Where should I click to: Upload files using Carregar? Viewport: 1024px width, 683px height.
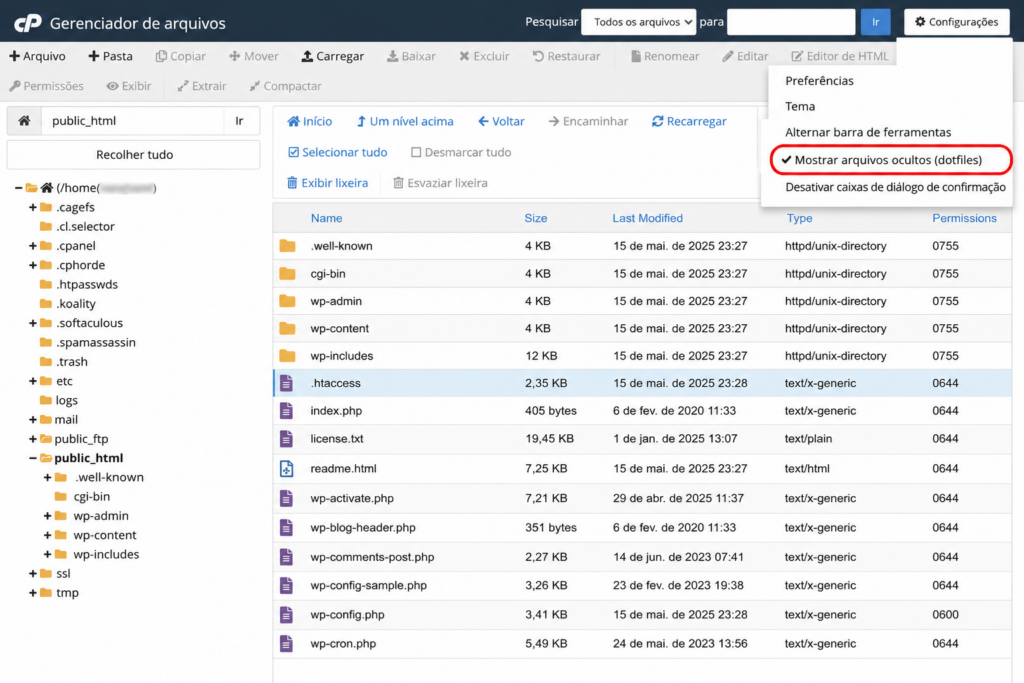(x=332, y=56)
